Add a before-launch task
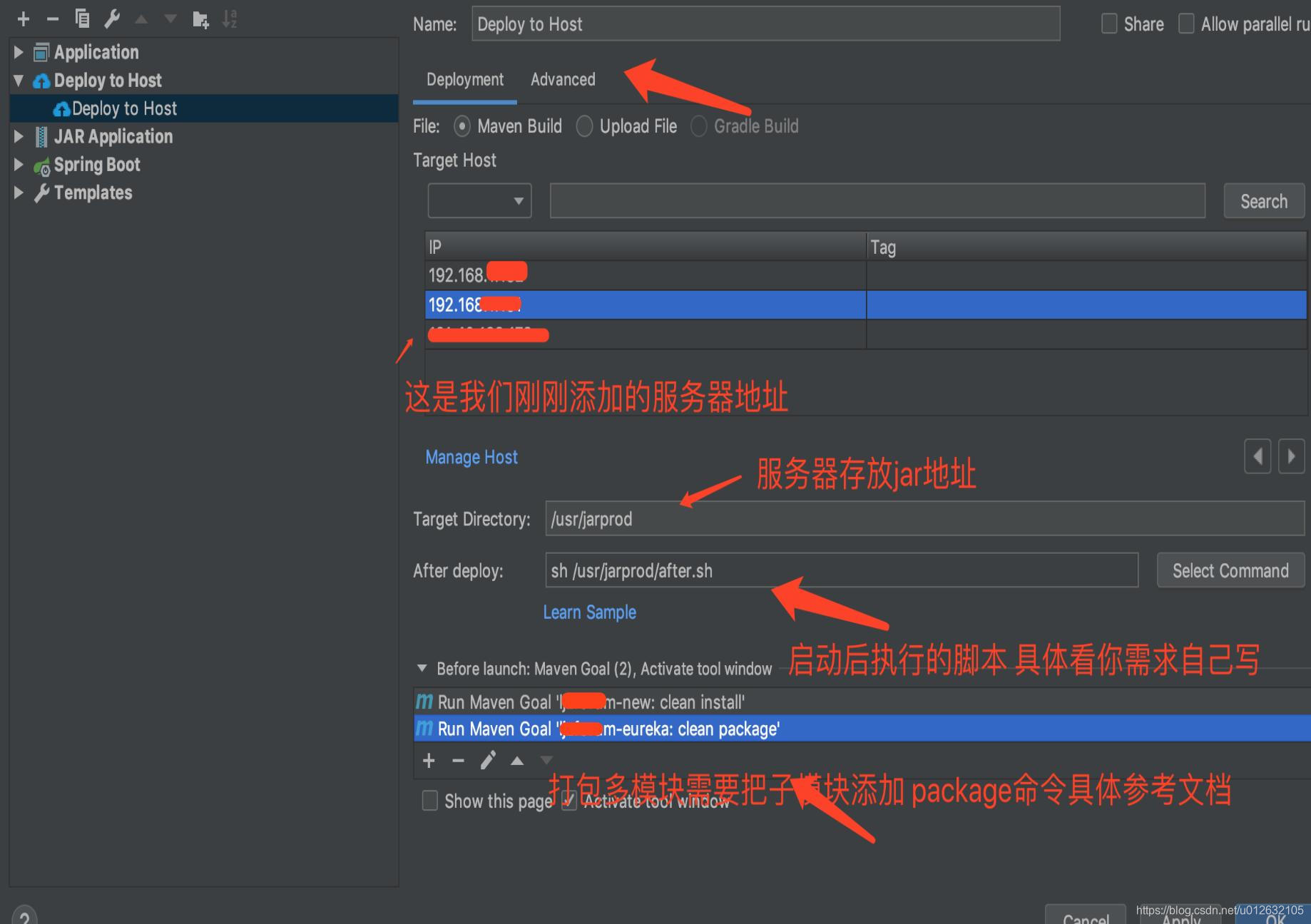Screen dimensions: 1311x924 click(x=429, y=761)
